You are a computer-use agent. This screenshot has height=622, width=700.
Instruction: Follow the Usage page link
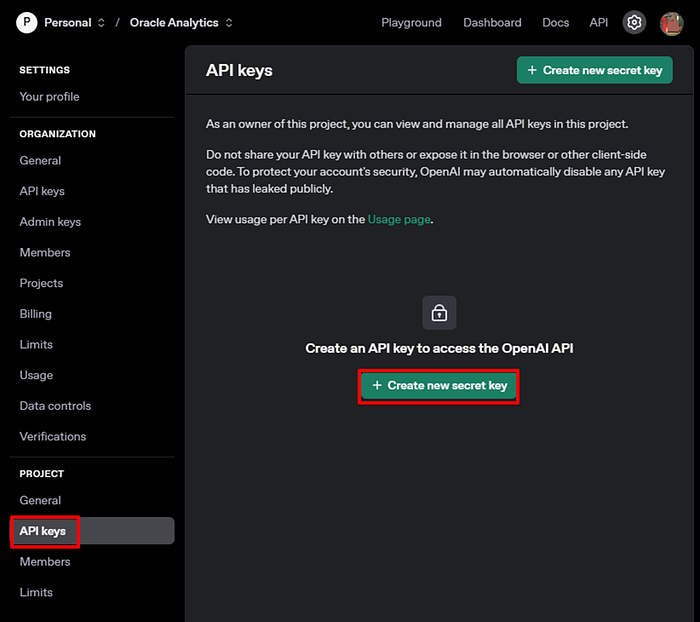[x=399, y=219]
